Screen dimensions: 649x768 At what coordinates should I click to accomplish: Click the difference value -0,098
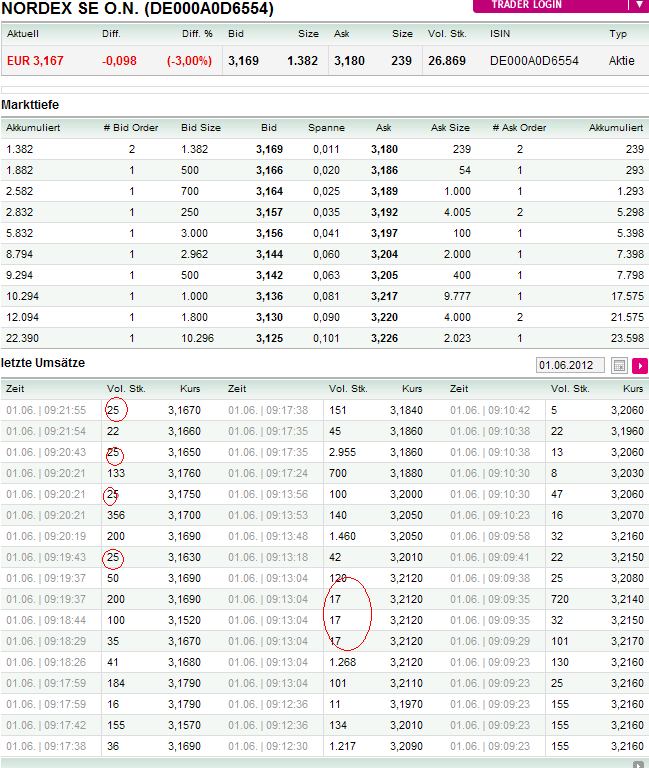tap(119, 61)
